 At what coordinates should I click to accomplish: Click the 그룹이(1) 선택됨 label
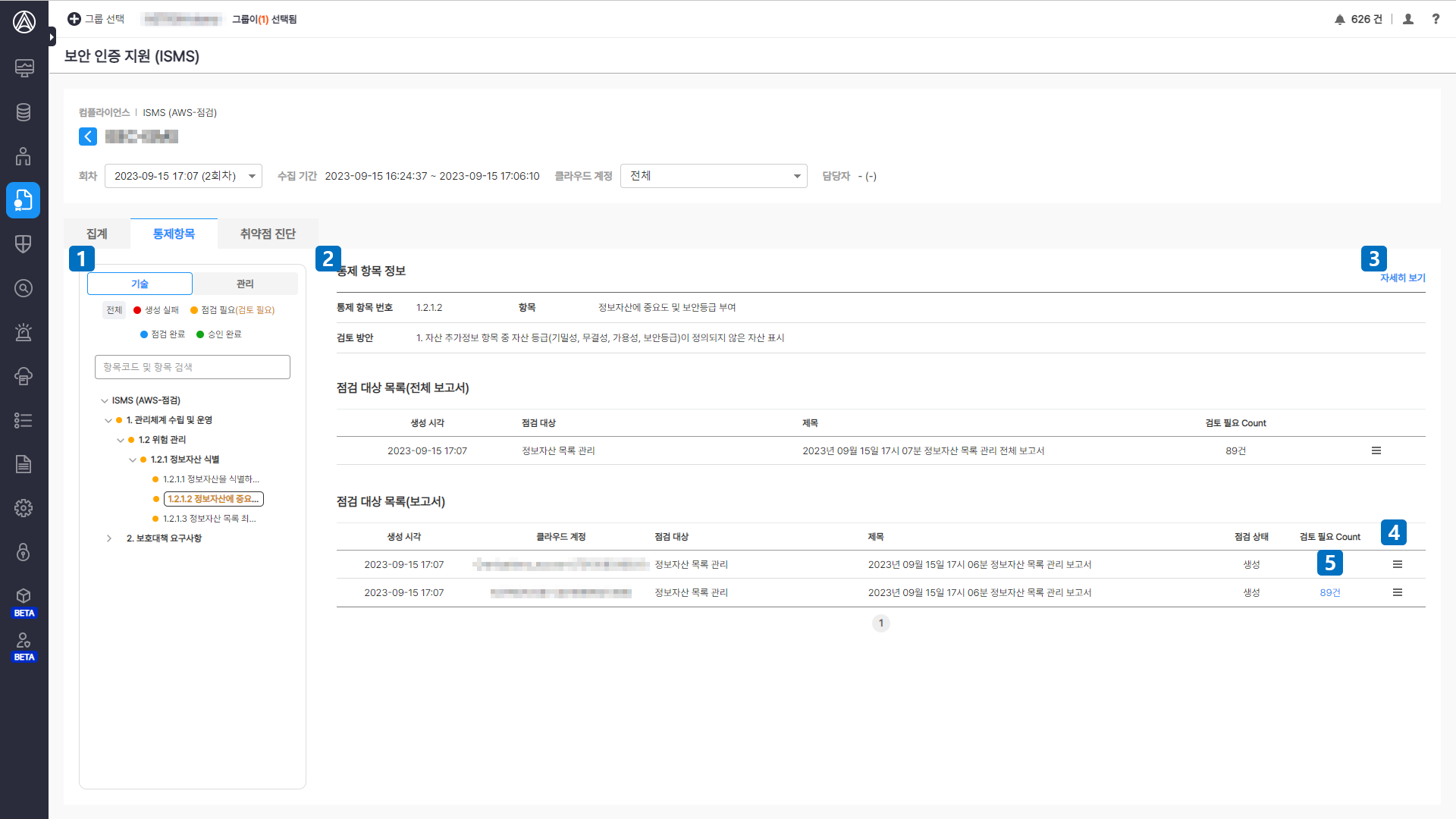point(264,19)
